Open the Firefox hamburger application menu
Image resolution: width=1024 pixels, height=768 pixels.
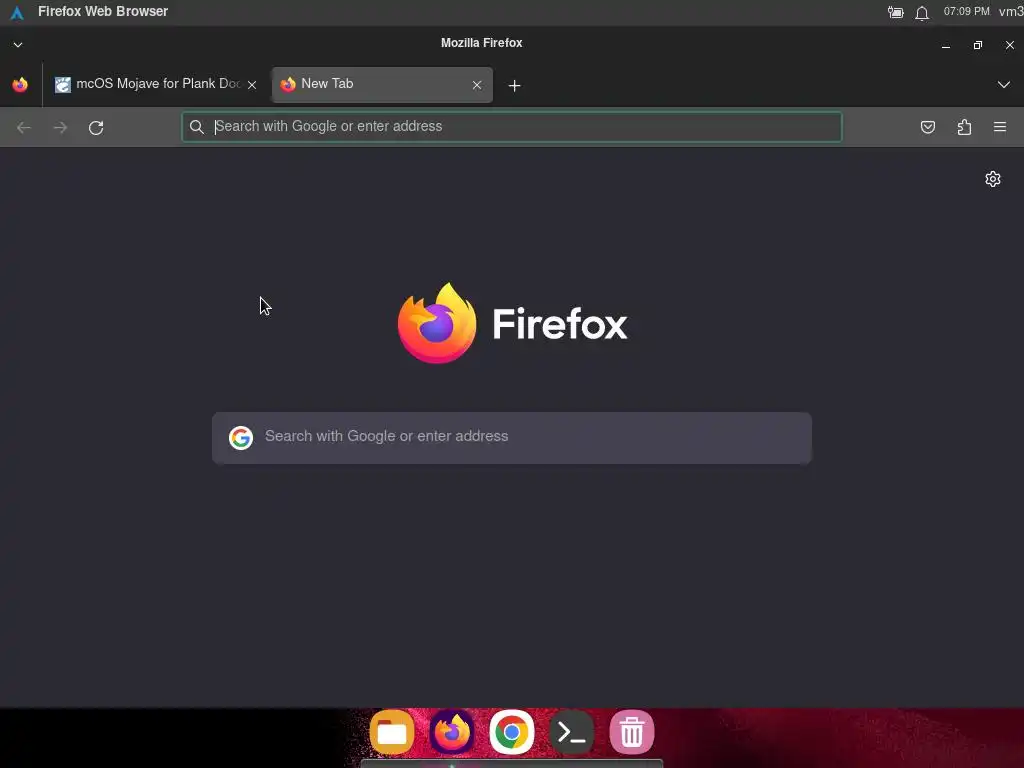pos(1000,127)
